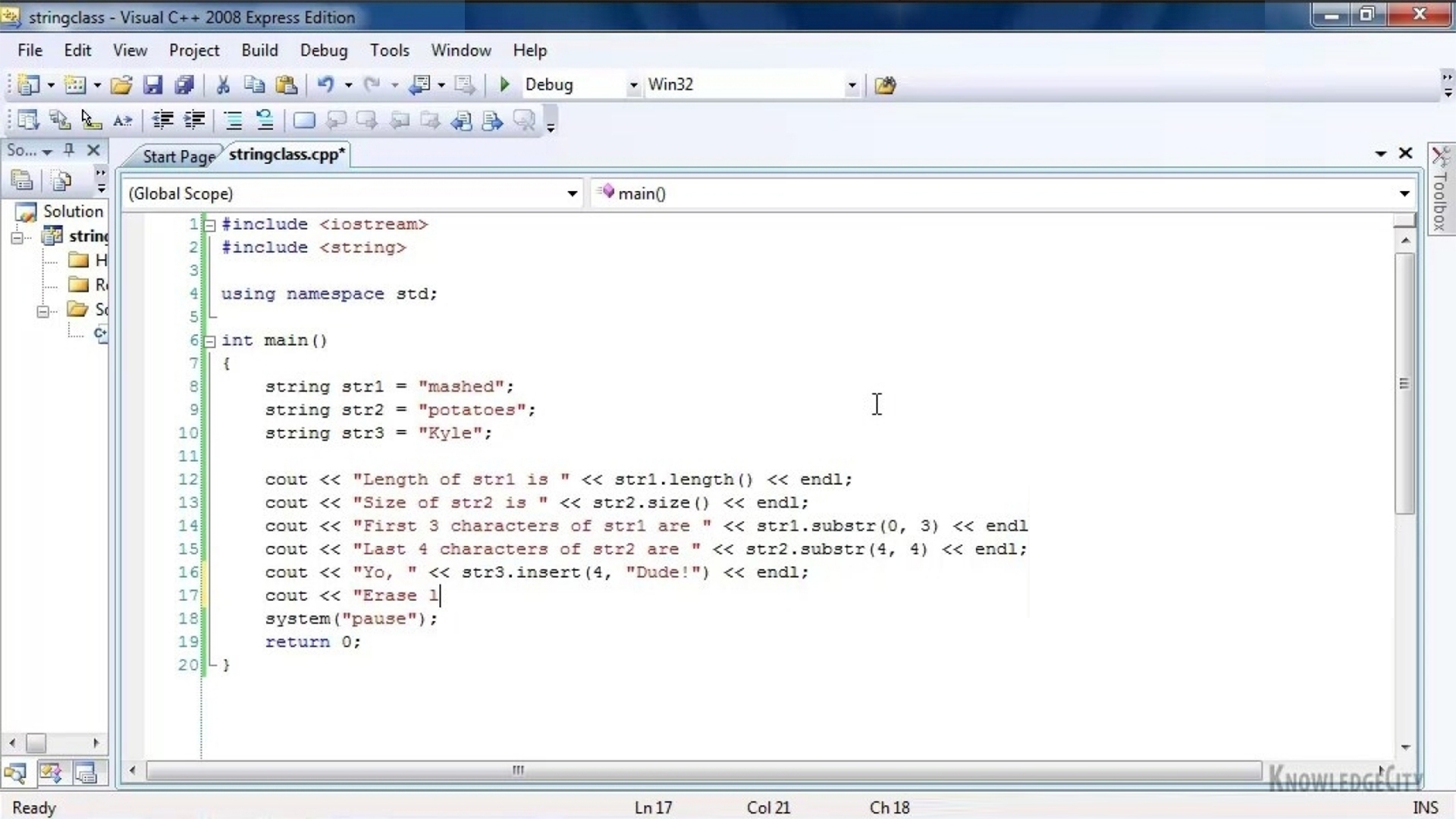Screen dimensions: 1456x819
Task: Close the Solution Explorer panel
Action: click(x=93, y=150)
